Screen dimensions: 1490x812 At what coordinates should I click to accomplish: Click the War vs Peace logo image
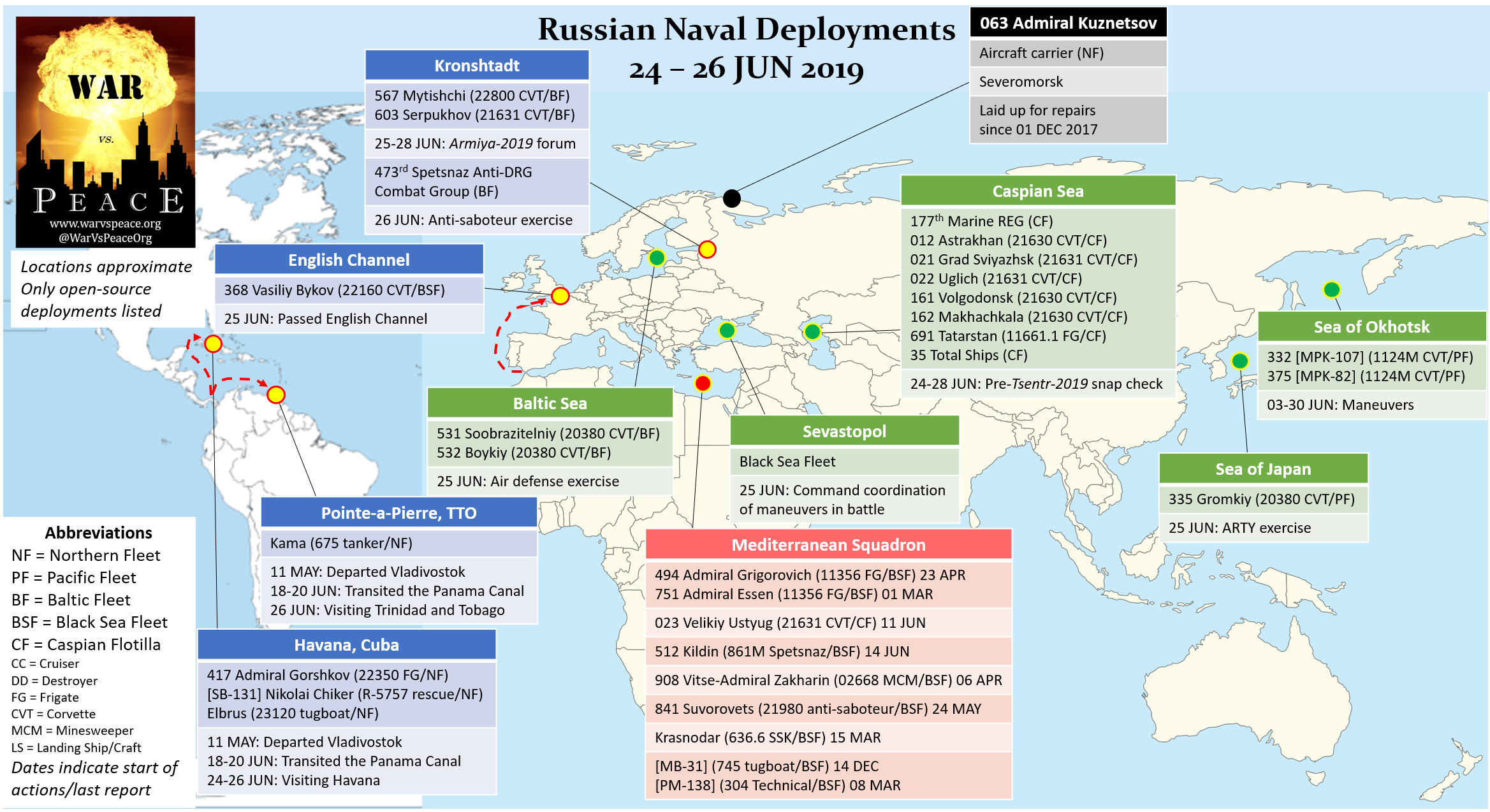pos(105,132)
